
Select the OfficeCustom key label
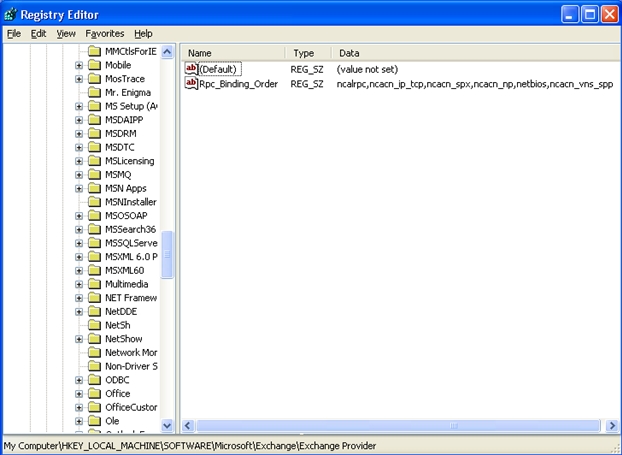pos(131,407)
